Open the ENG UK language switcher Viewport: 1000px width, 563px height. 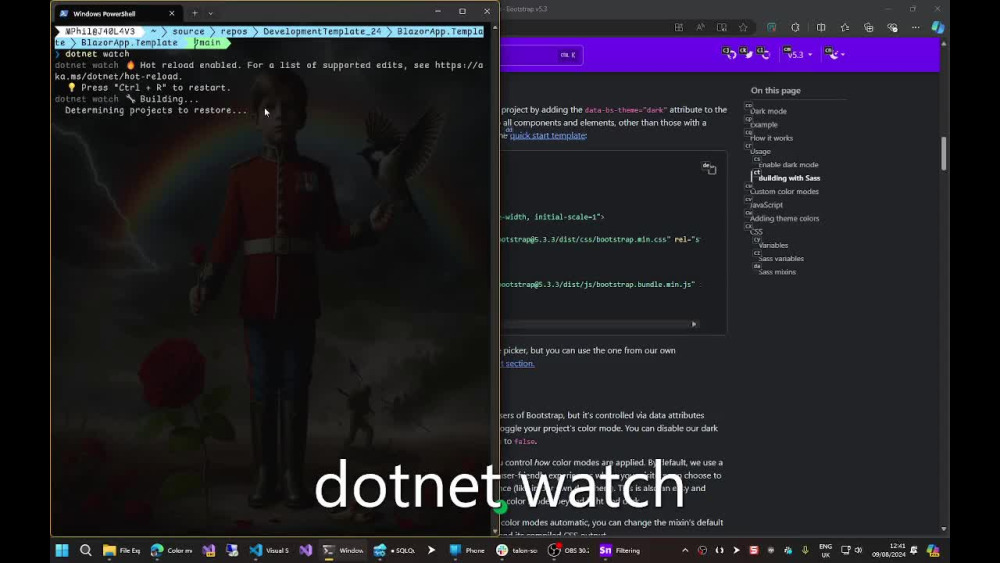[825, 551]
